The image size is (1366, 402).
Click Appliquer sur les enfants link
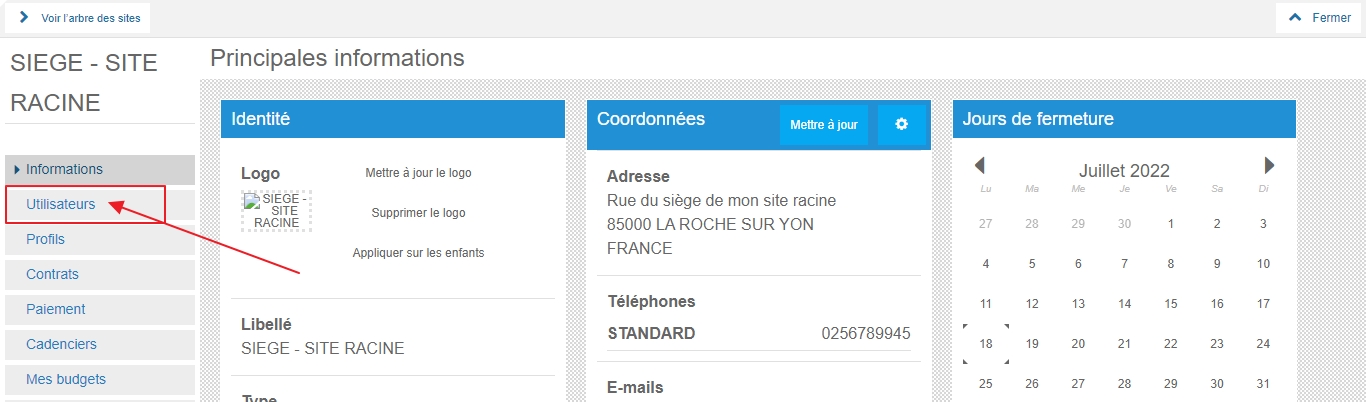[418, 253]
